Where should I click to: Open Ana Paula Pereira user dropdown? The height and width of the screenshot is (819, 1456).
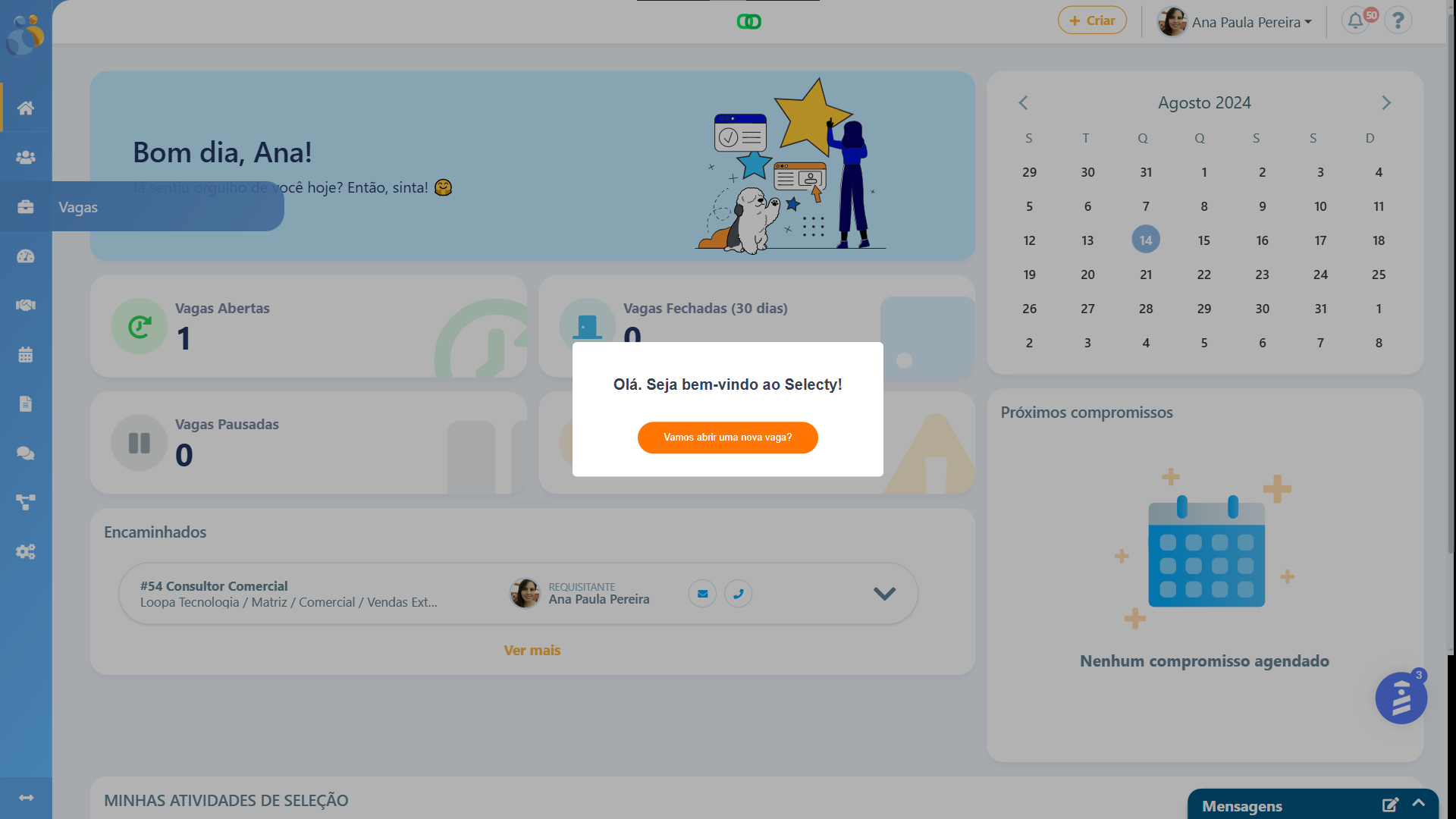1235,22
